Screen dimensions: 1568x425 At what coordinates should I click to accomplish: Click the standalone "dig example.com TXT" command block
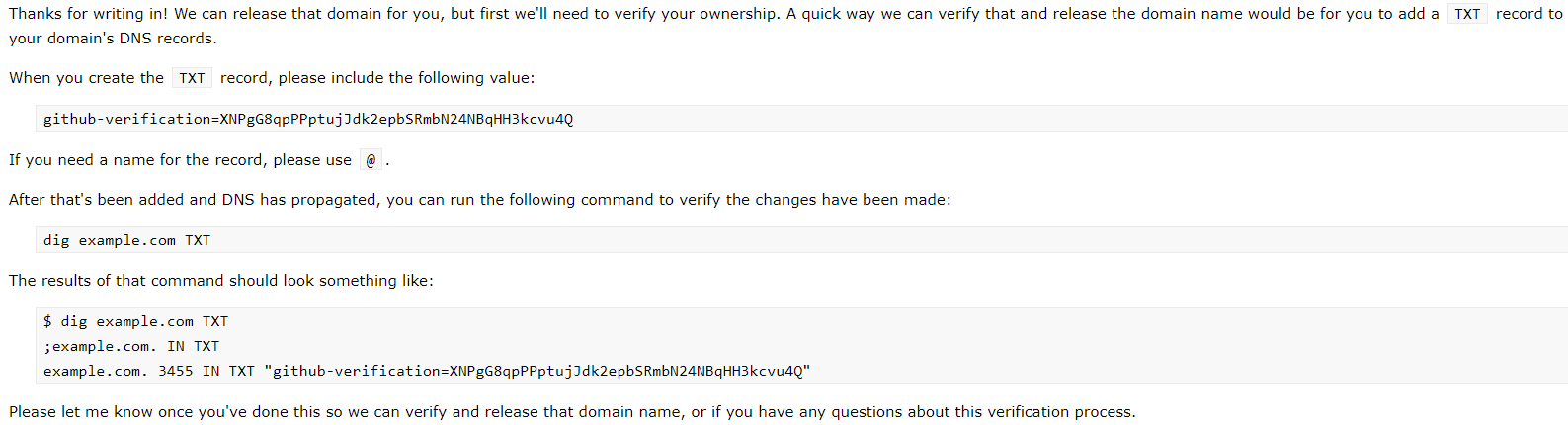coord(126,240)
